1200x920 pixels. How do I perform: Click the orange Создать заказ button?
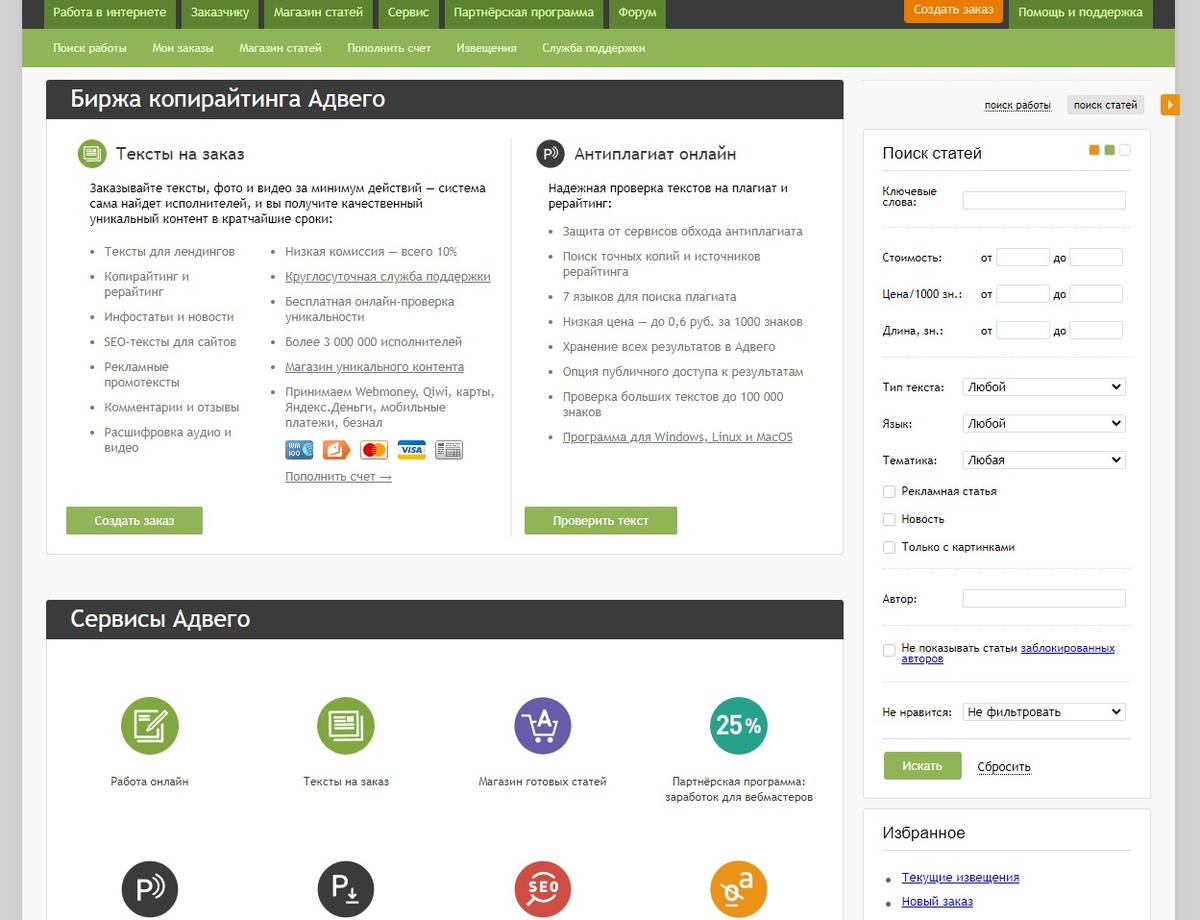pos(953,10)
